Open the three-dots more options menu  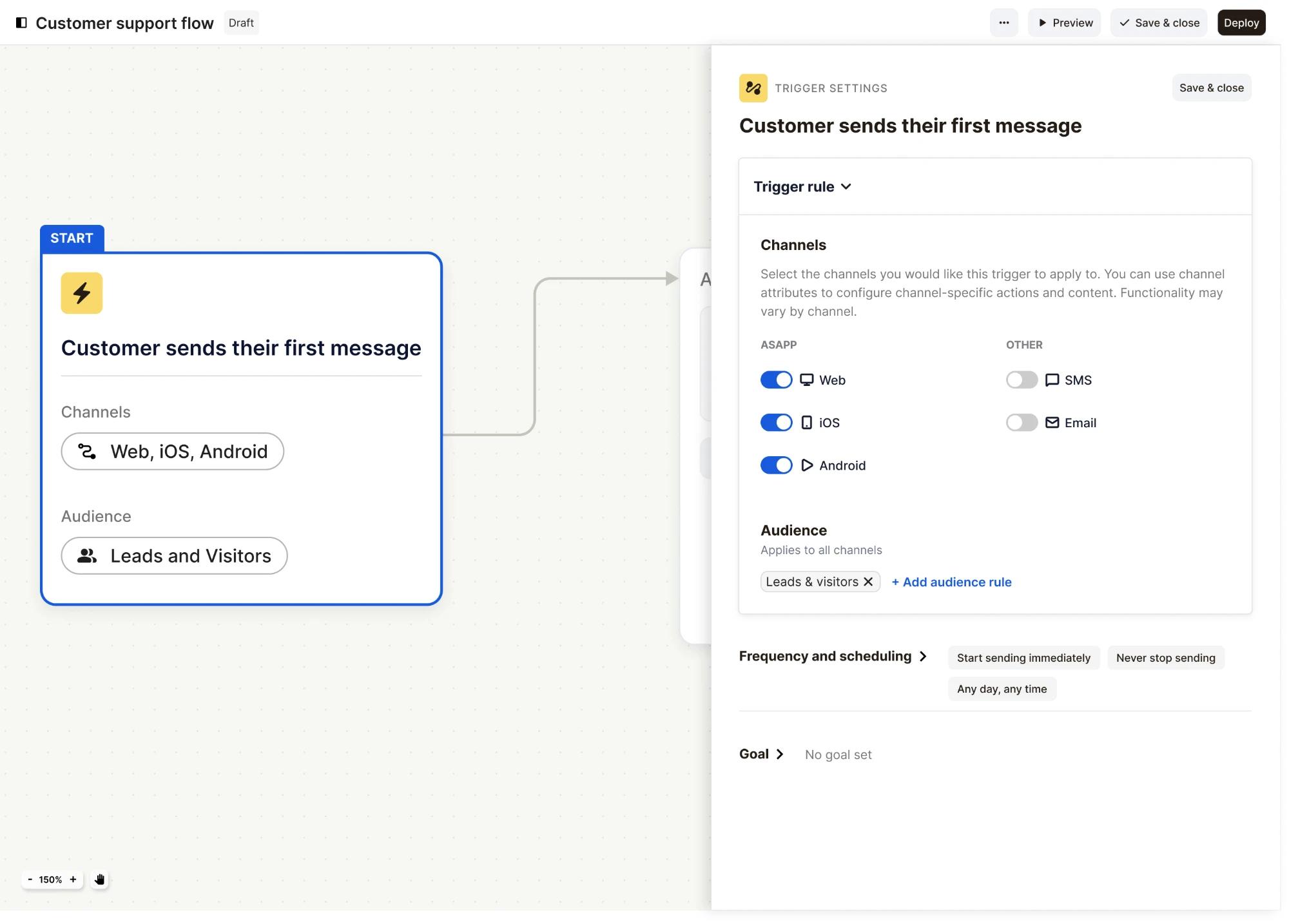click(x=1003, y=23)
